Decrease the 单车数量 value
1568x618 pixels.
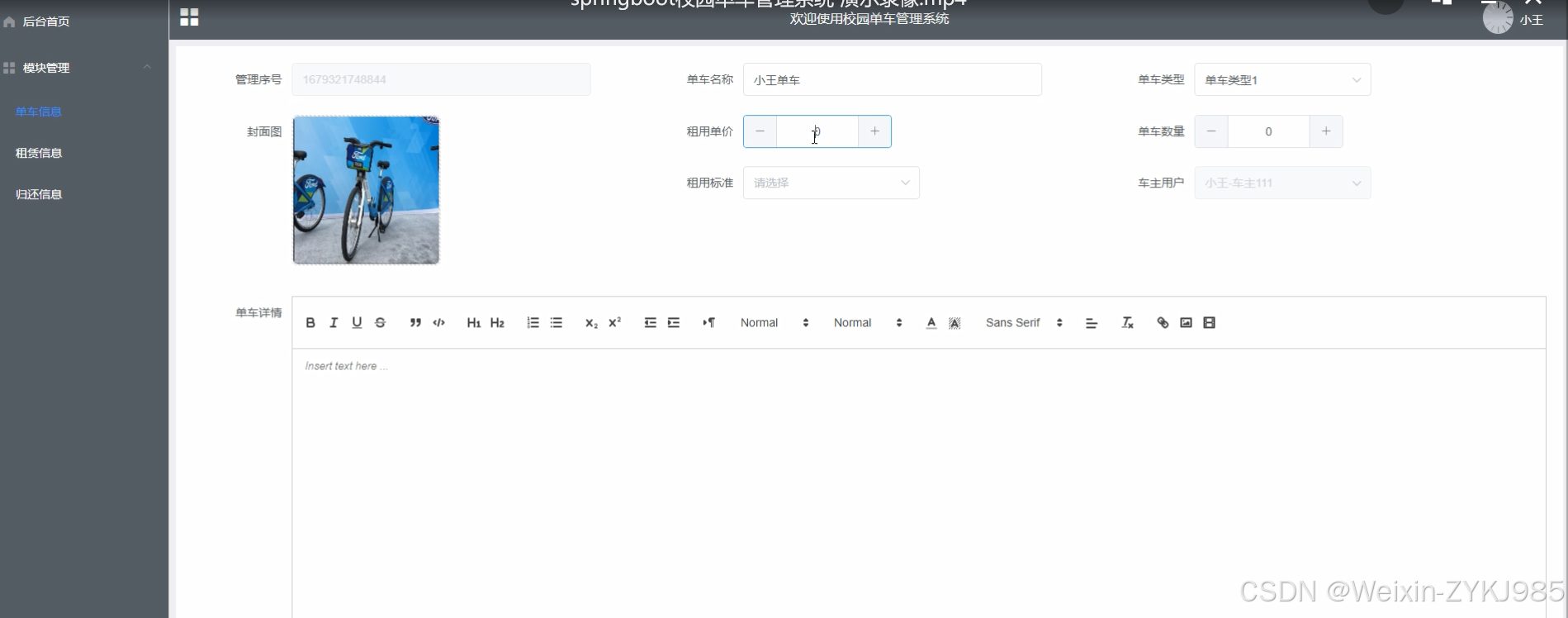click(1211, 131)
